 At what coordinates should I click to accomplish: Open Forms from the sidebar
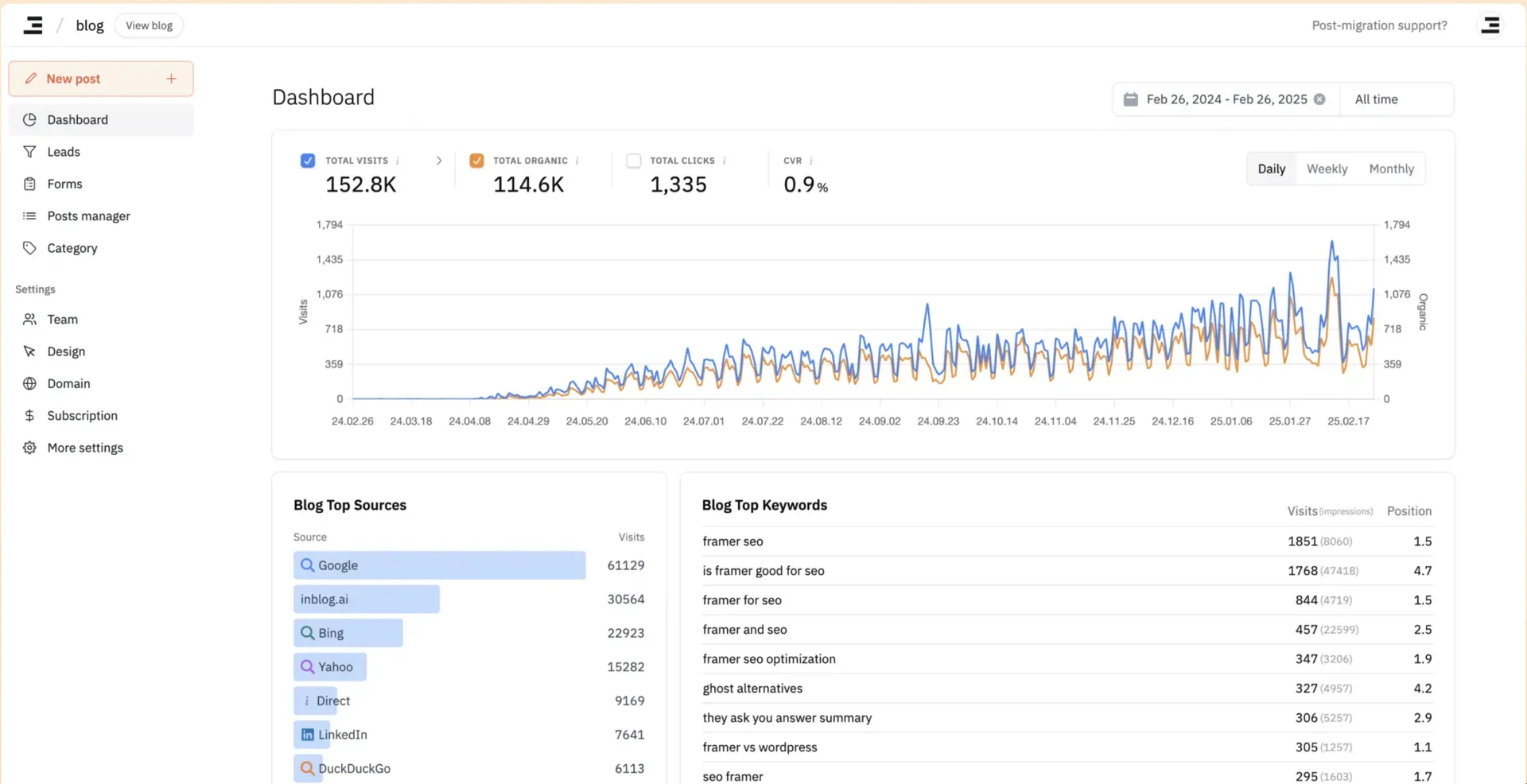(29, 184)
